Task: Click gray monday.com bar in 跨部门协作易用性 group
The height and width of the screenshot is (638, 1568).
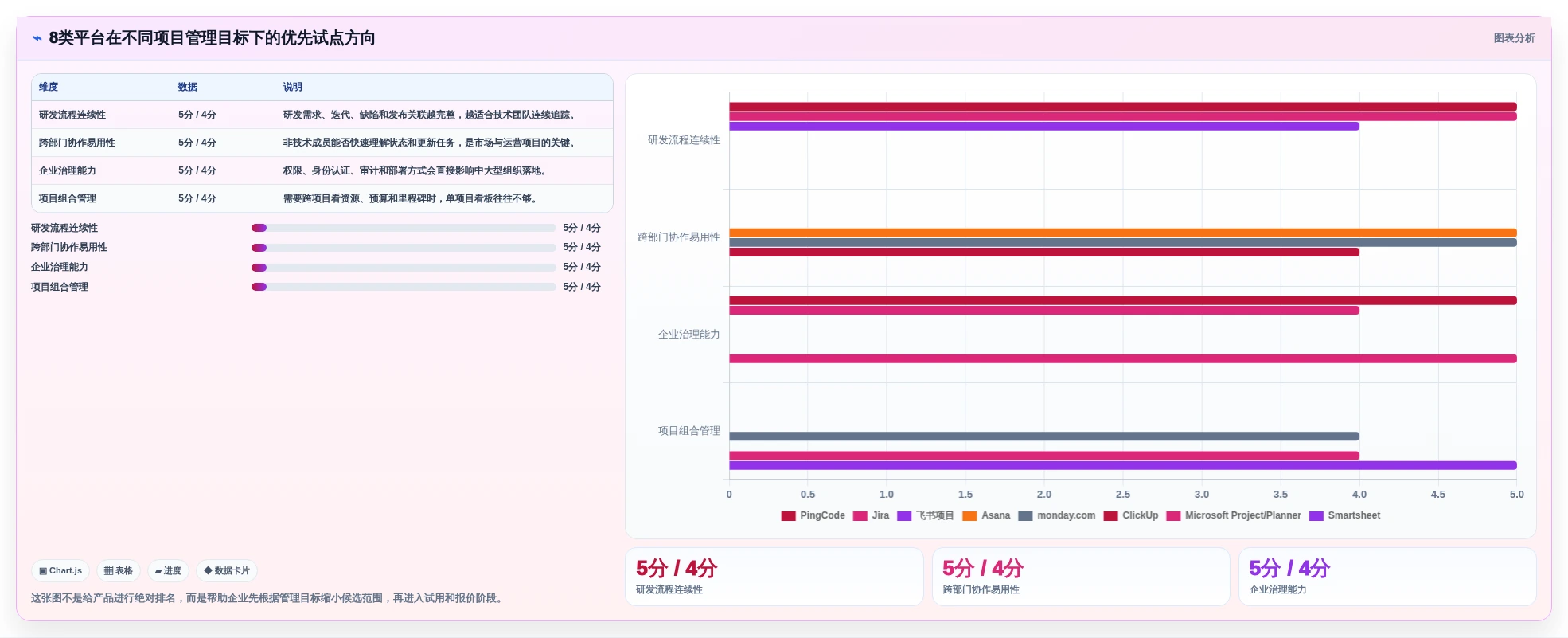Action: pos(1123,242)
